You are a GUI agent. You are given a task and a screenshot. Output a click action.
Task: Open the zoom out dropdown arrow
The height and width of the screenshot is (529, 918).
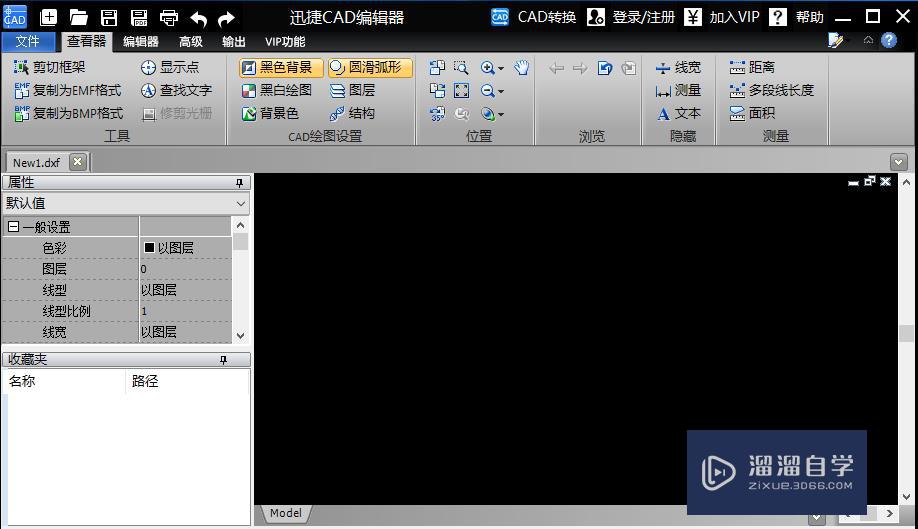pyautogui.click(x=501, y=92)
